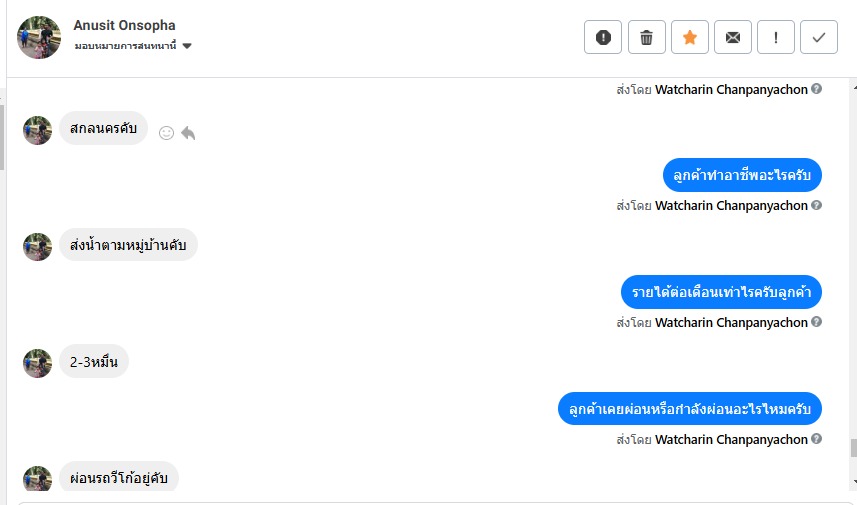
Task: Click the reply arrow beside สกลนครคับ
Action: [188, 132]
